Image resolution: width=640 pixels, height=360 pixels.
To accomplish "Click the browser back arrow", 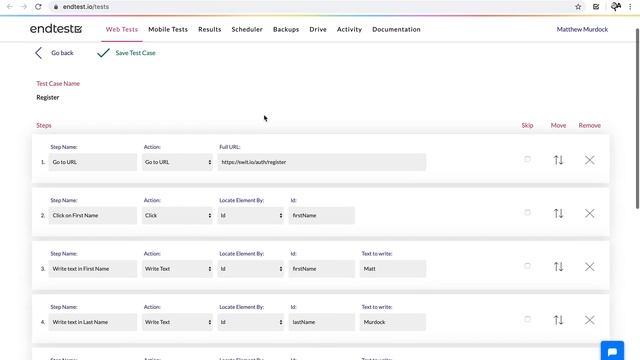I will click(10, 7).
